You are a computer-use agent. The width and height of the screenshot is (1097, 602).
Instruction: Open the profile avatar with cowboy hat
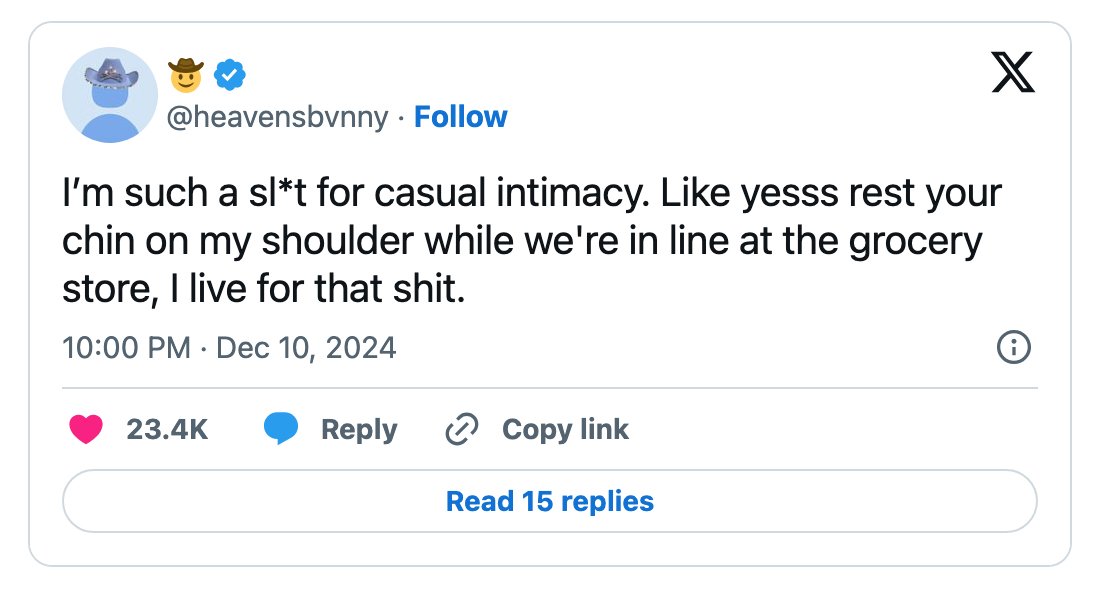pyautogui.click(x=110, y=95)
